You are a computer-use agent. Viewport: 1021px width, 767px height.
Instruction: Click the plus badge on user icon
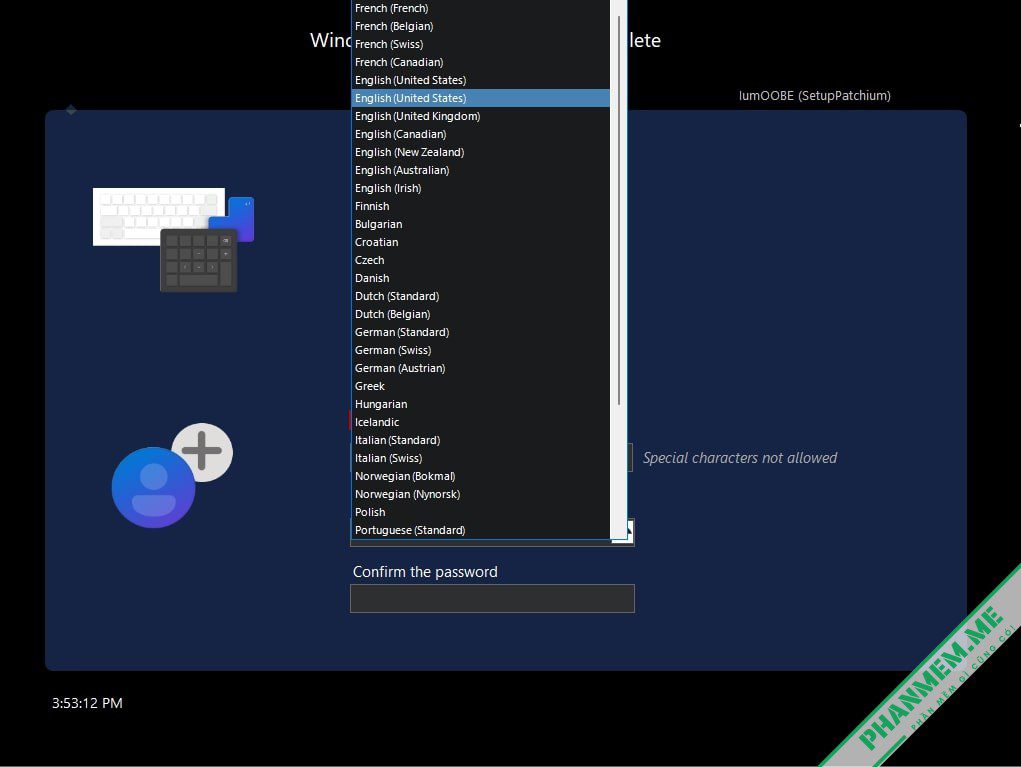tap(202, 451)
